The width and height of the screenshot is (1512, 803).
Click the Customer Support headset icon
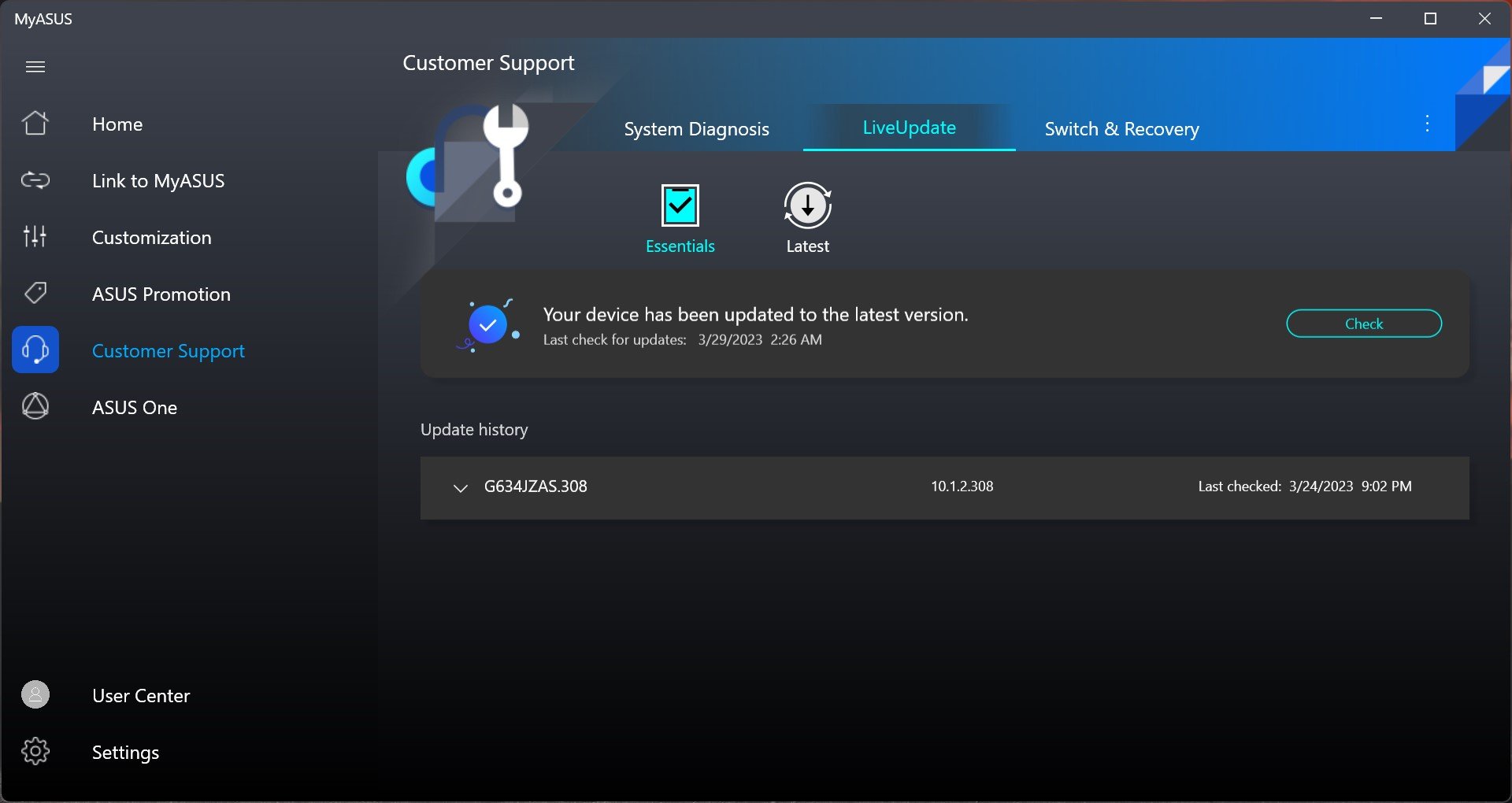point(35,350)
